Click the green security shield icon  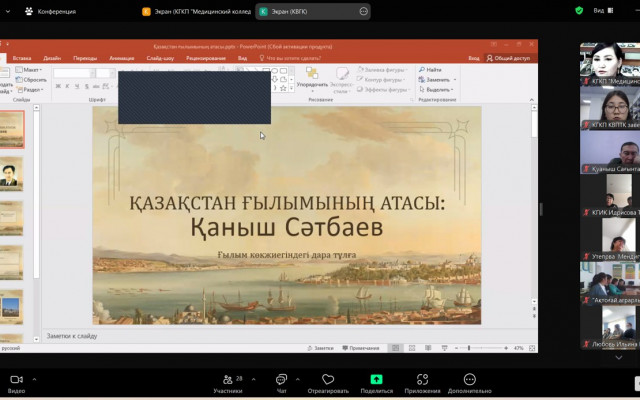click(x=579, y=11)
